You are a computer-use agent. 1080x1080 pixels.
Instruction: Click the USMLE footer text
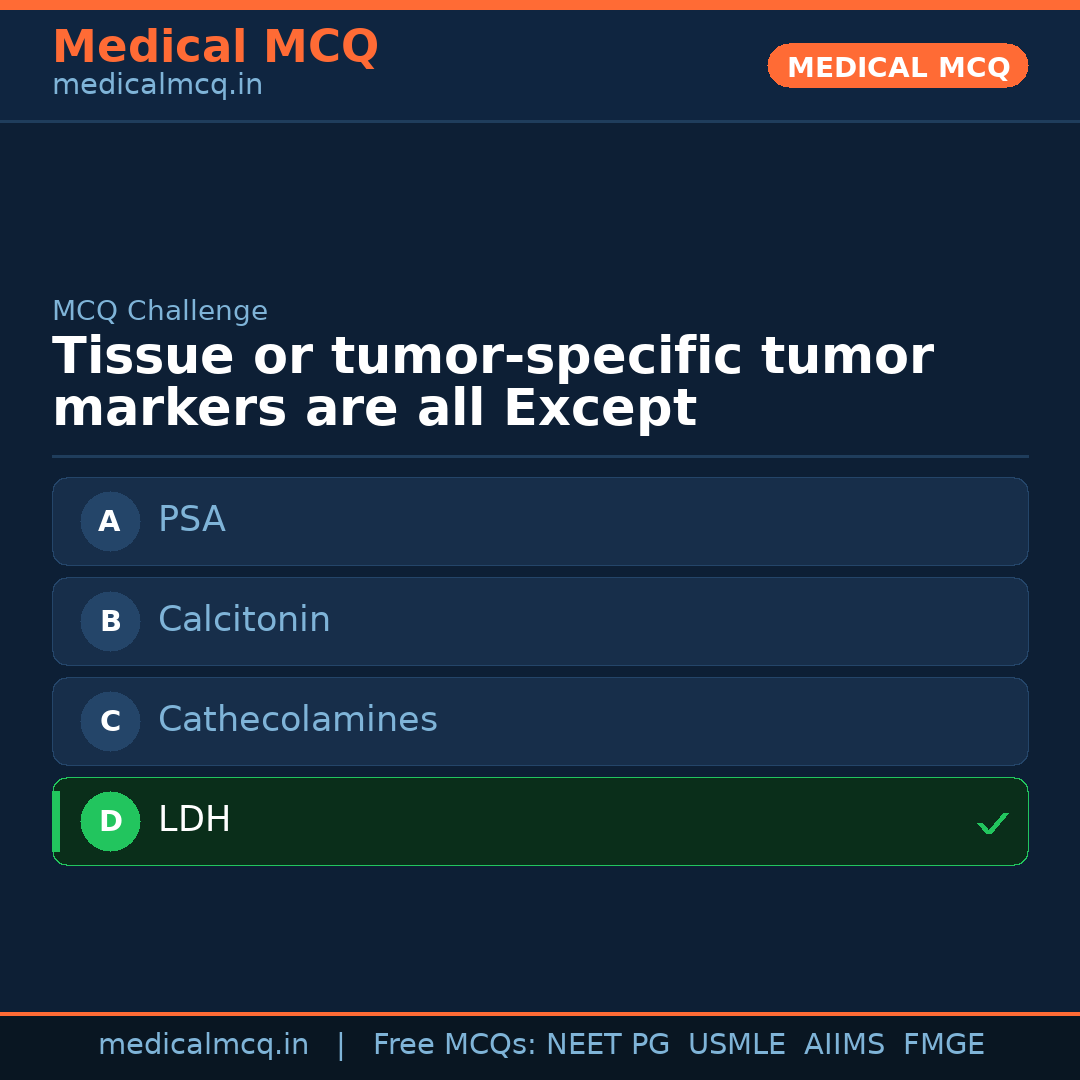(x=736, y=1045)
